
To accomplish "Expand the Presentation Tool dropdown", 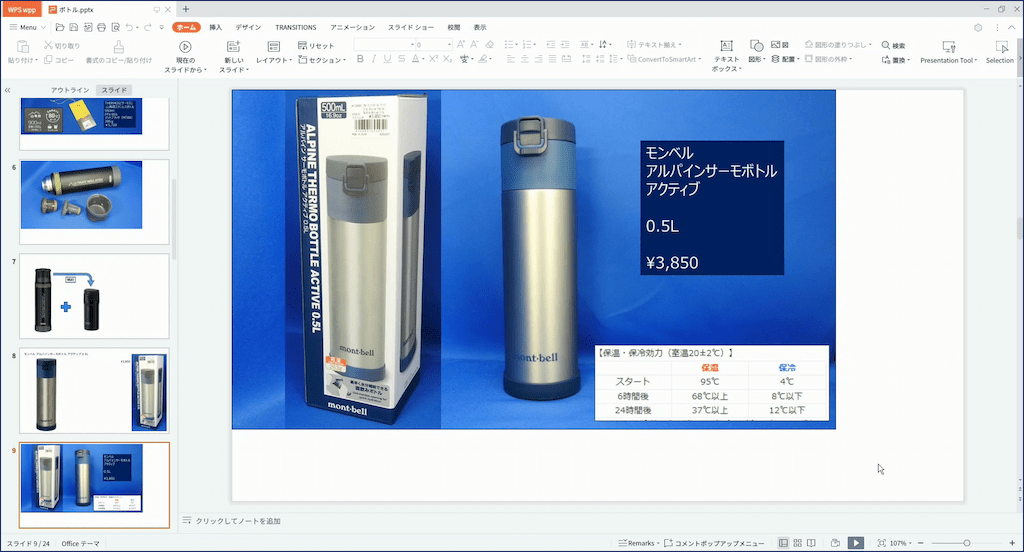I will (949, 60).
